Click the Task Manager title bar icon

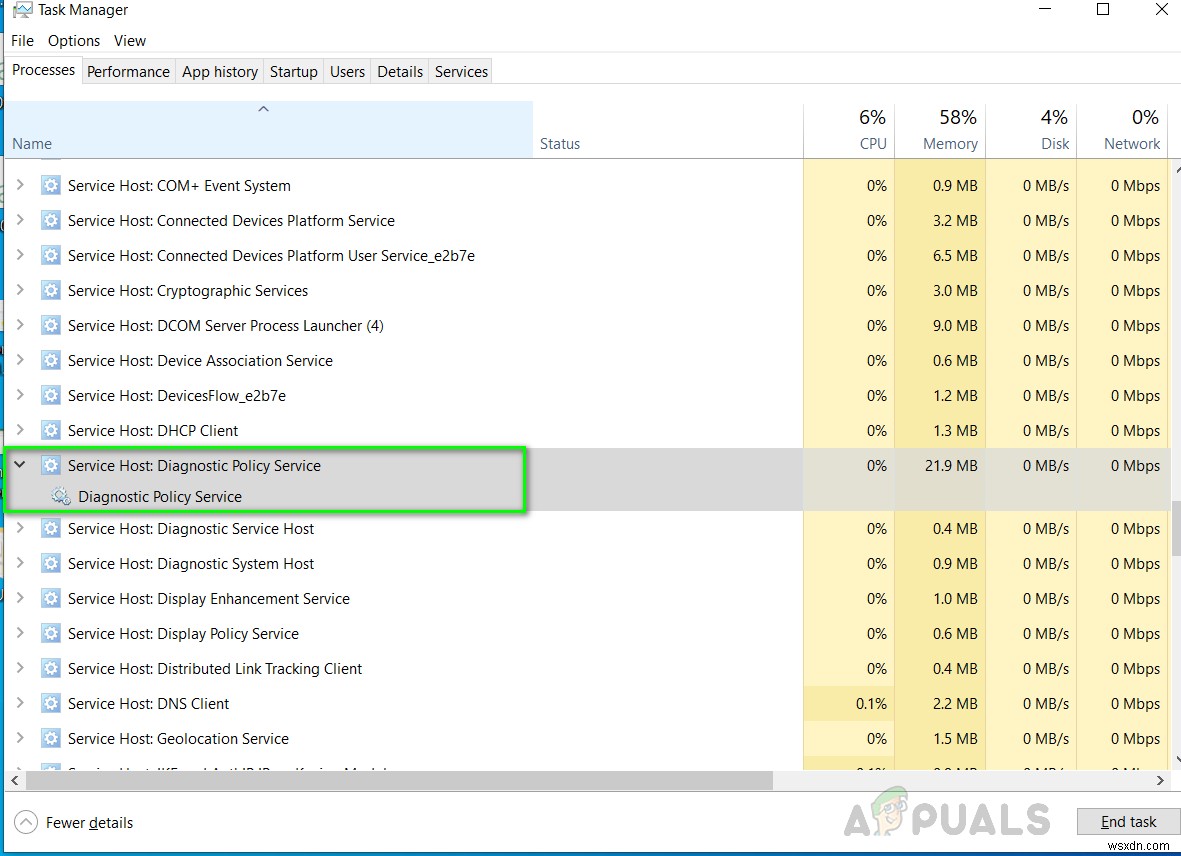pos(23,10)
